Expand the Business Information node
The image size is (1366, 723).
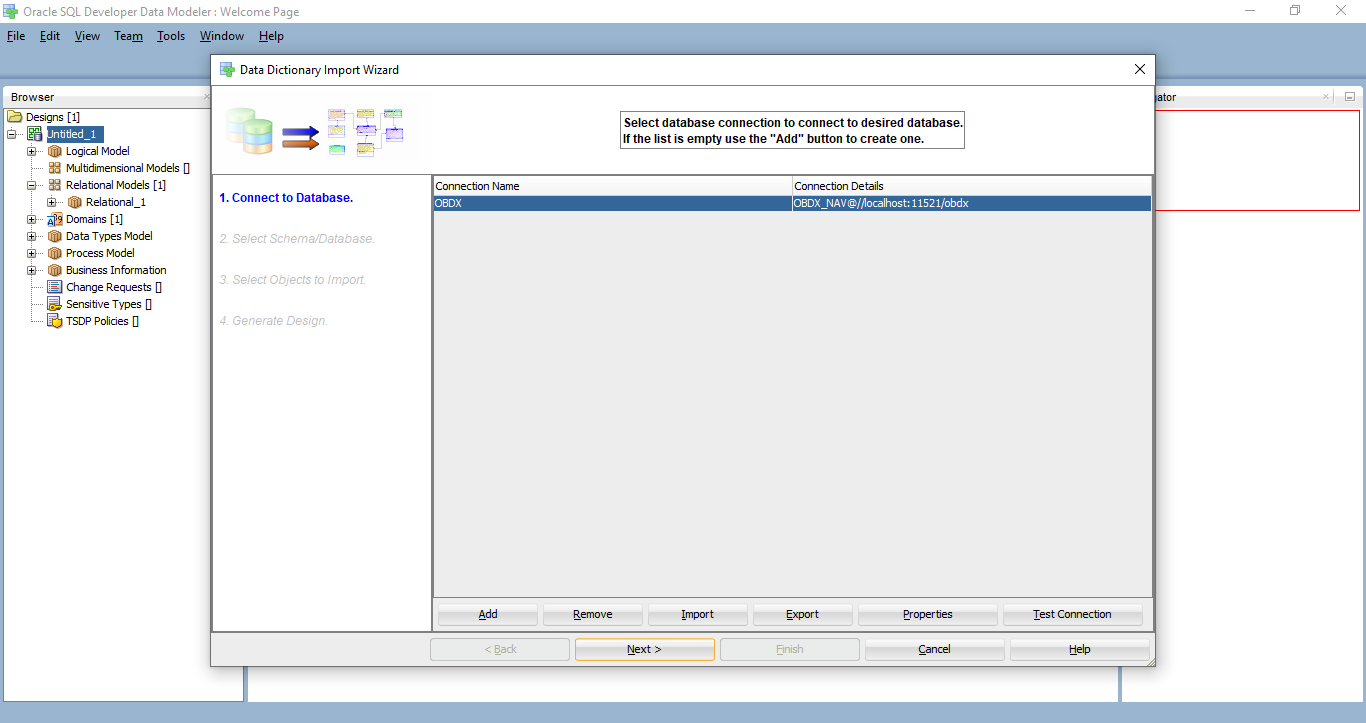coord(31,270)
